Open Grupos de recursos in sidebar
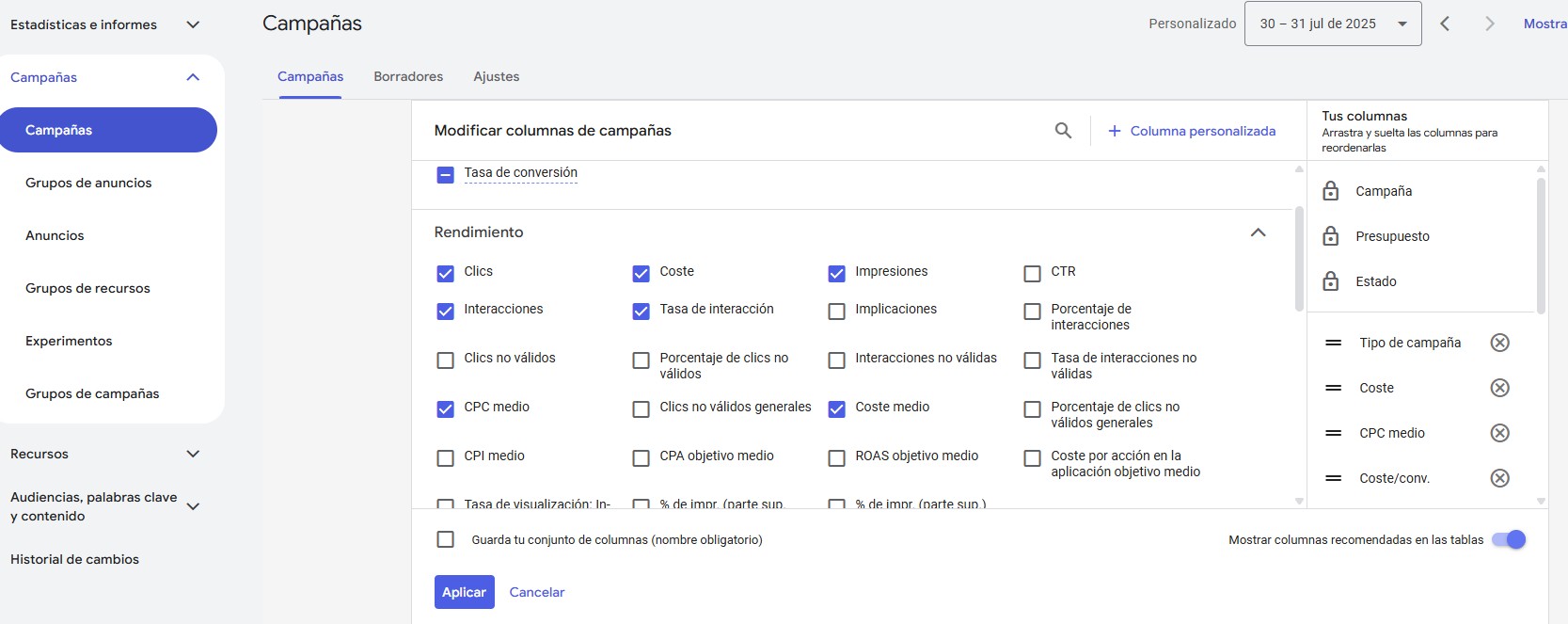Viewport: 1568px width, 624px height. click(87, 288)
